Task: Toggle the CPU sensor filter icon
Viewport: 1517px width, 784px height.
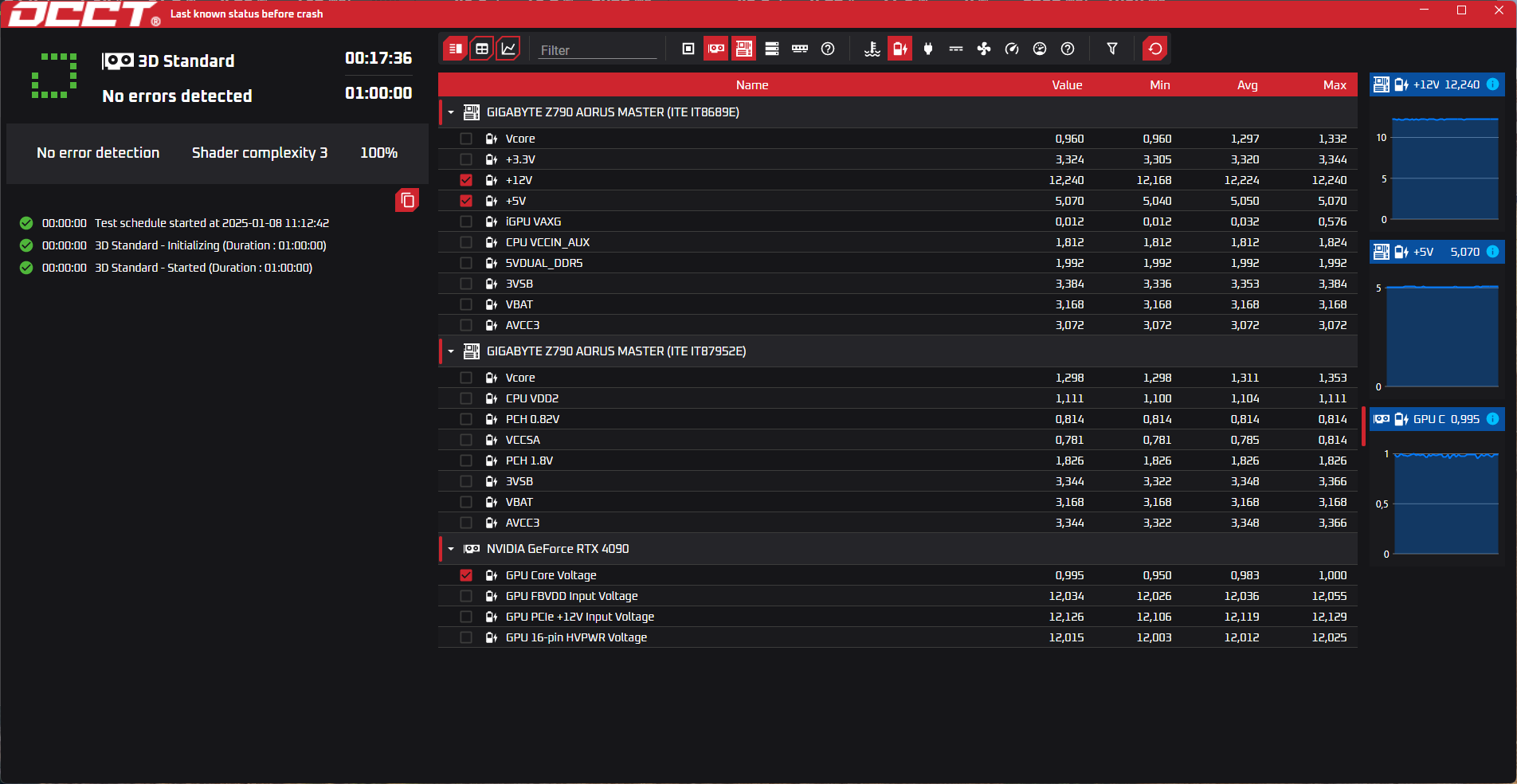Action: coord(688,49)
